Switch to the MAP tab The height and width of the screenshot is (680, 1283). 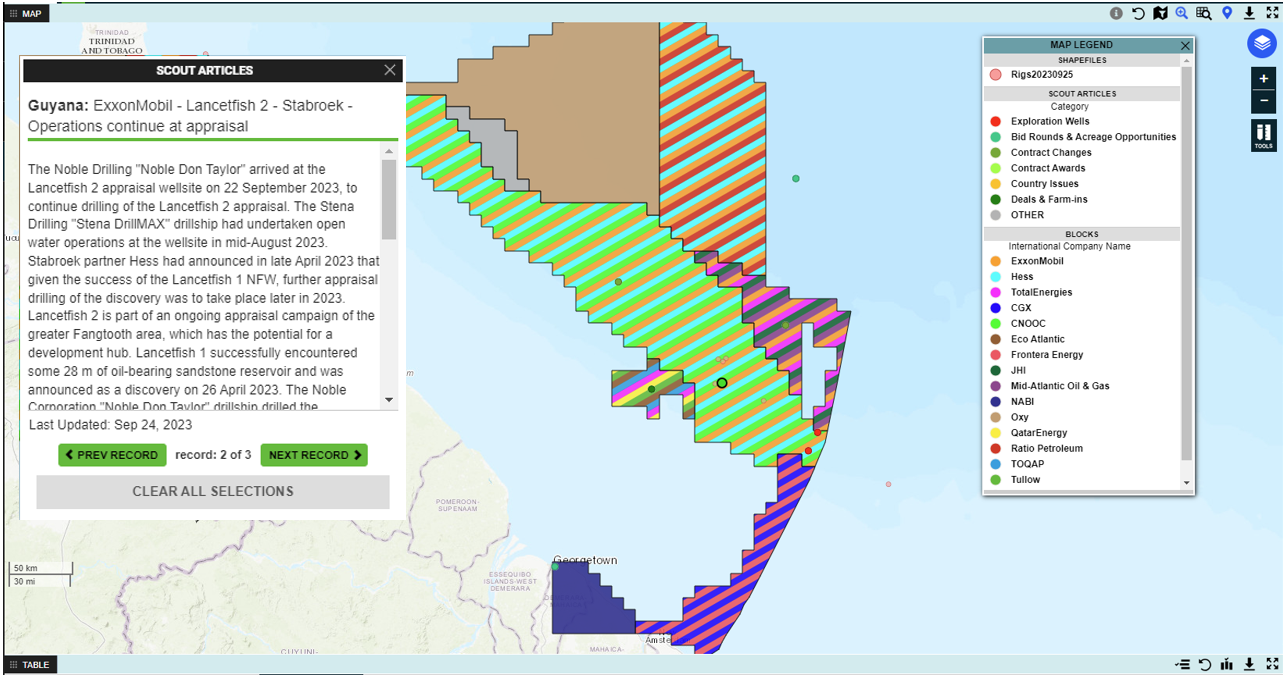tap(25, 14)
